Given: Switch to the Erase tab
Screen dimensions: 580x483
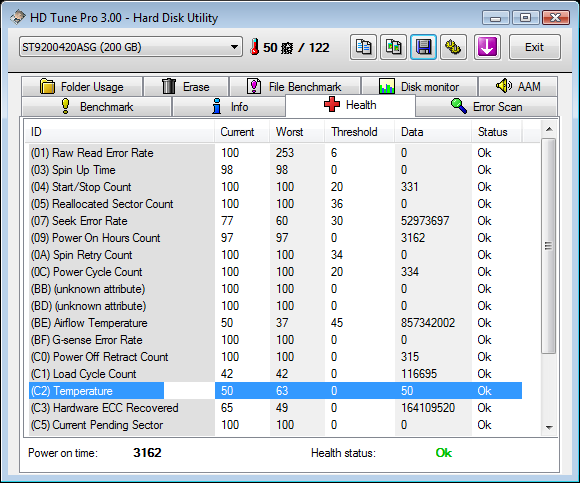Looking at the screenshot, I should click(186, 87).
